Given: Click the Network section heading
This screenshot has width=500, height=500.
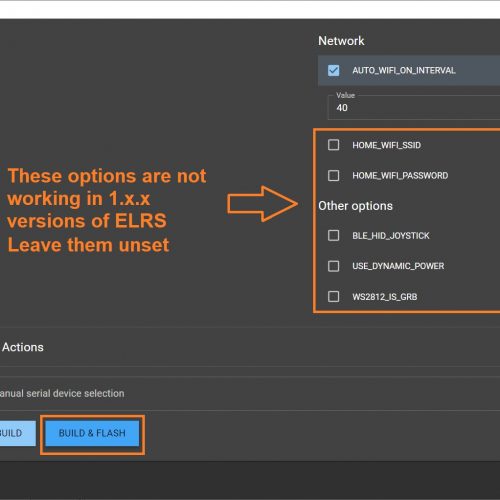Looking at the screenshot, I should click(x=341, y=41).
